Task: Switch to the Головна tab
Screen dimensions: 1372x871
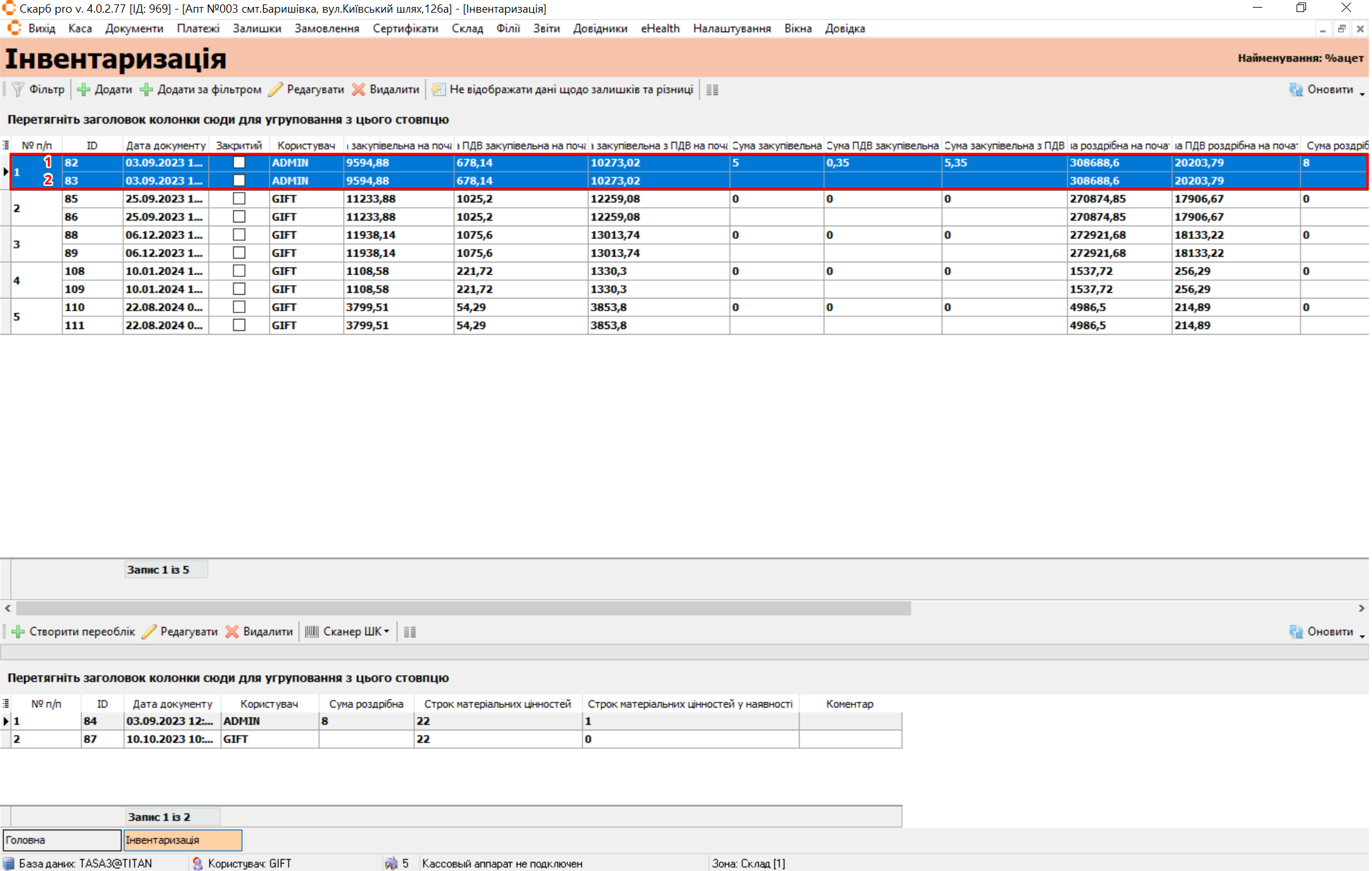Action: (61, 840)
